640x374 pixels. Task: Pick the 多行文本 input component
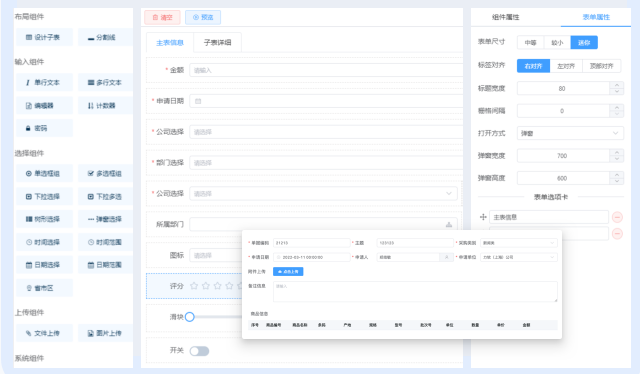pyautogui.click(x=105, y=82)
